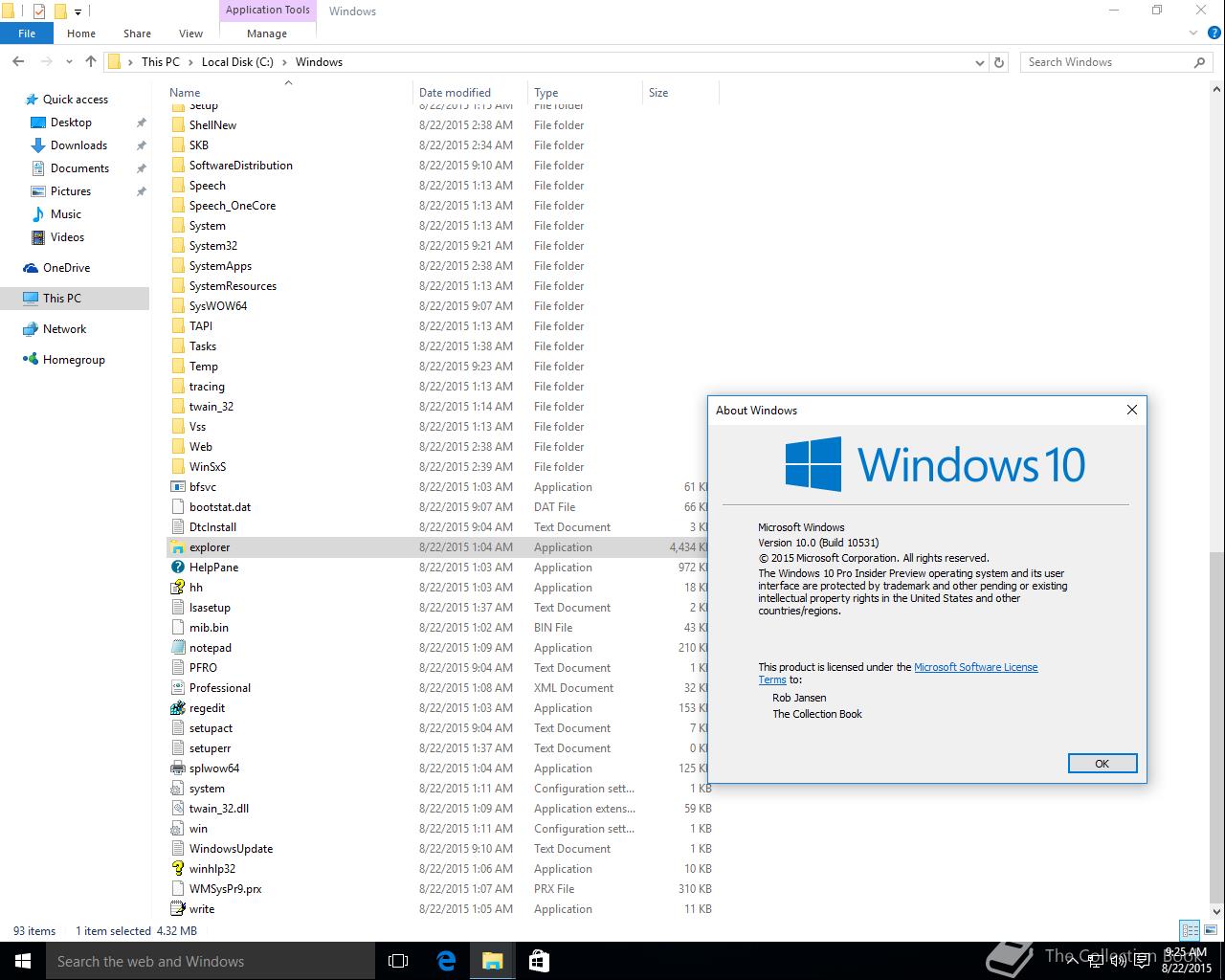Select the write application icon

tap(178, 909)
